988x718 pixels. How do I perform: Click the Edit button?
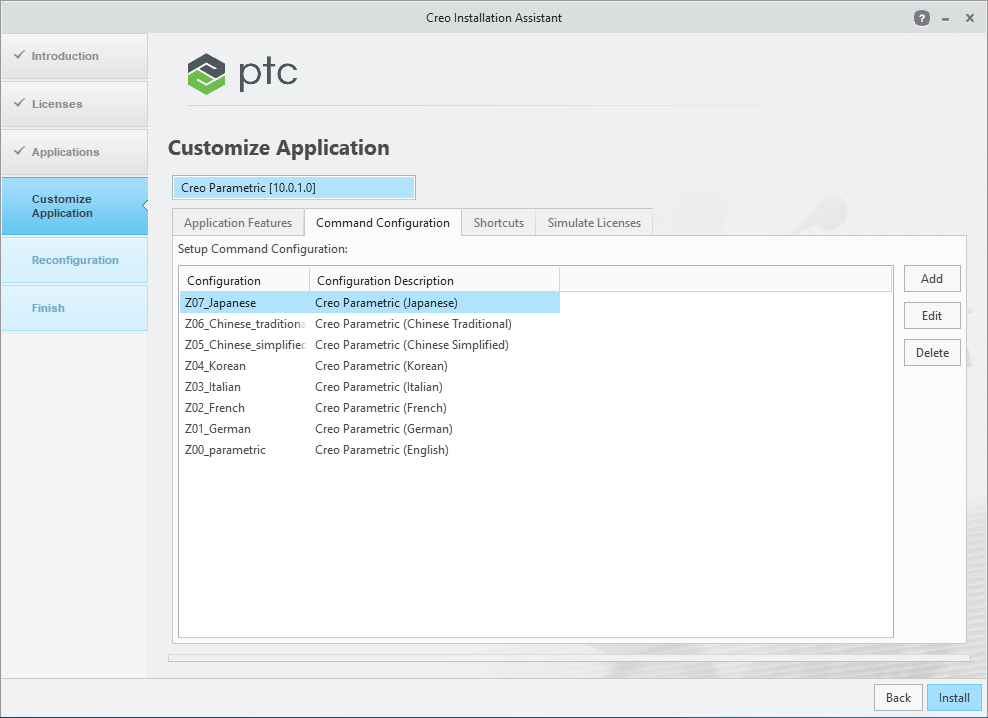click(x=931, y=315)
